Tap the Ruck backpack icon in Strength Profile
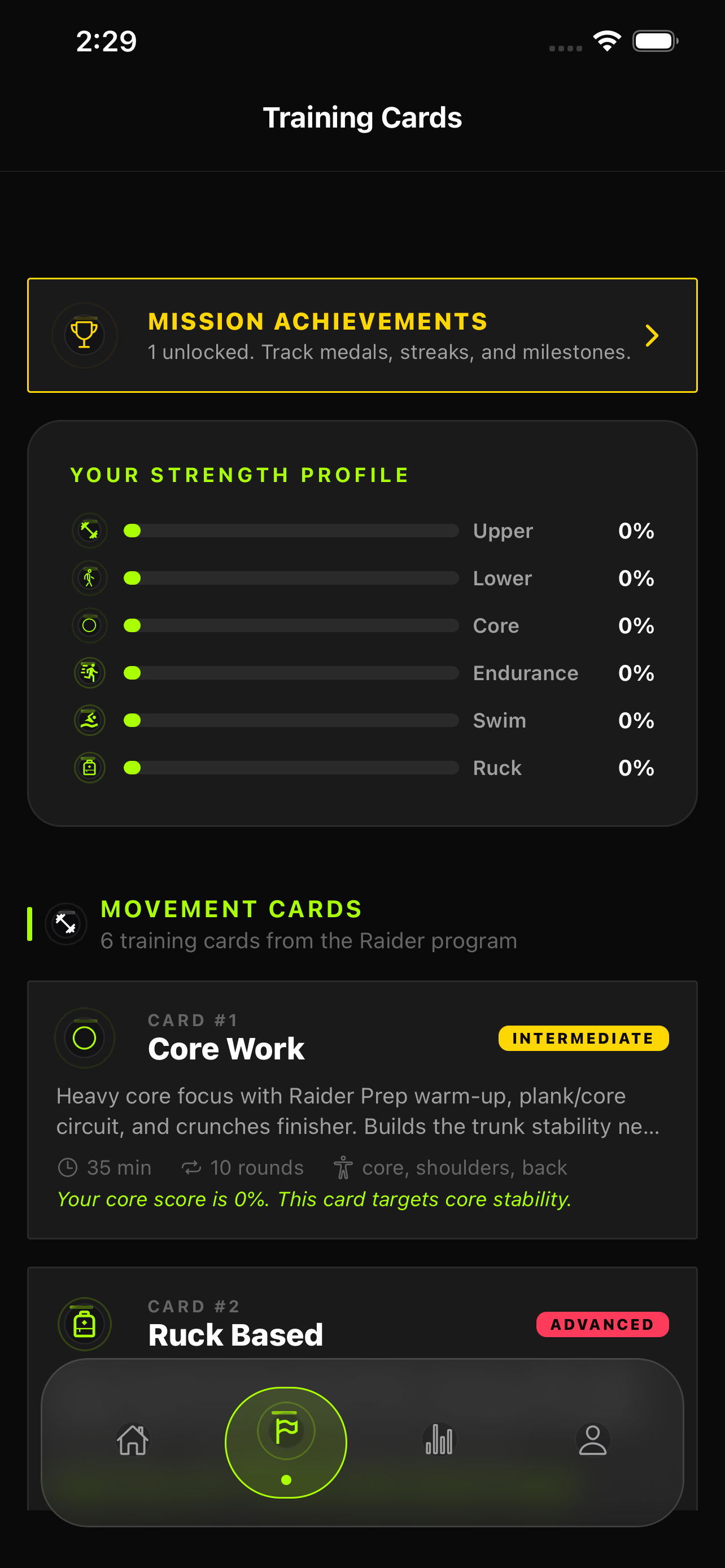Image resolution: width=725 pixels, height=1568 pixels. (89, 768)
